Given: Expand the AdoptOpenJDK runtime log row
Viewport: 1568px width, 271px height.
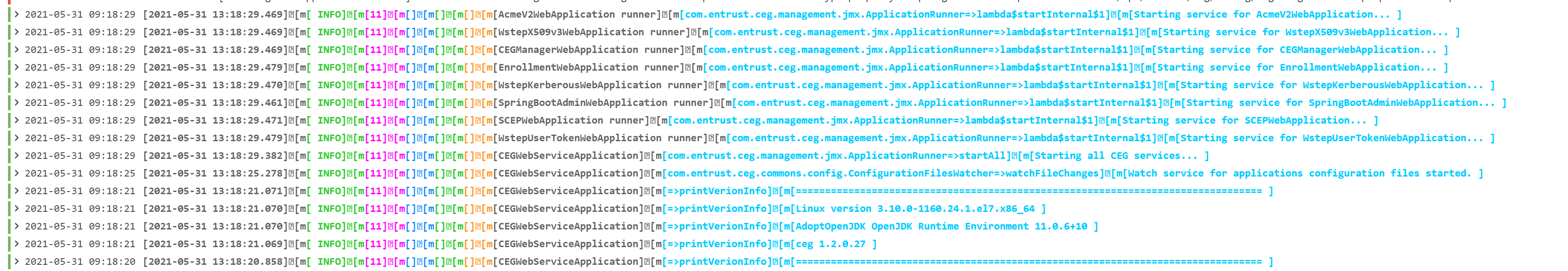Looking at the screenshot, I should (x=17, y=226).
